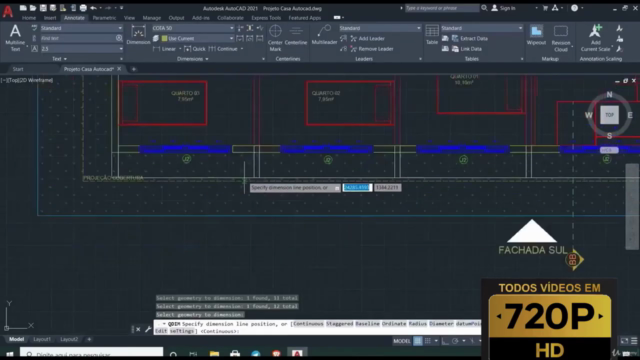Expand the Text panel
The image size is (640, 360).
point(60,59)
